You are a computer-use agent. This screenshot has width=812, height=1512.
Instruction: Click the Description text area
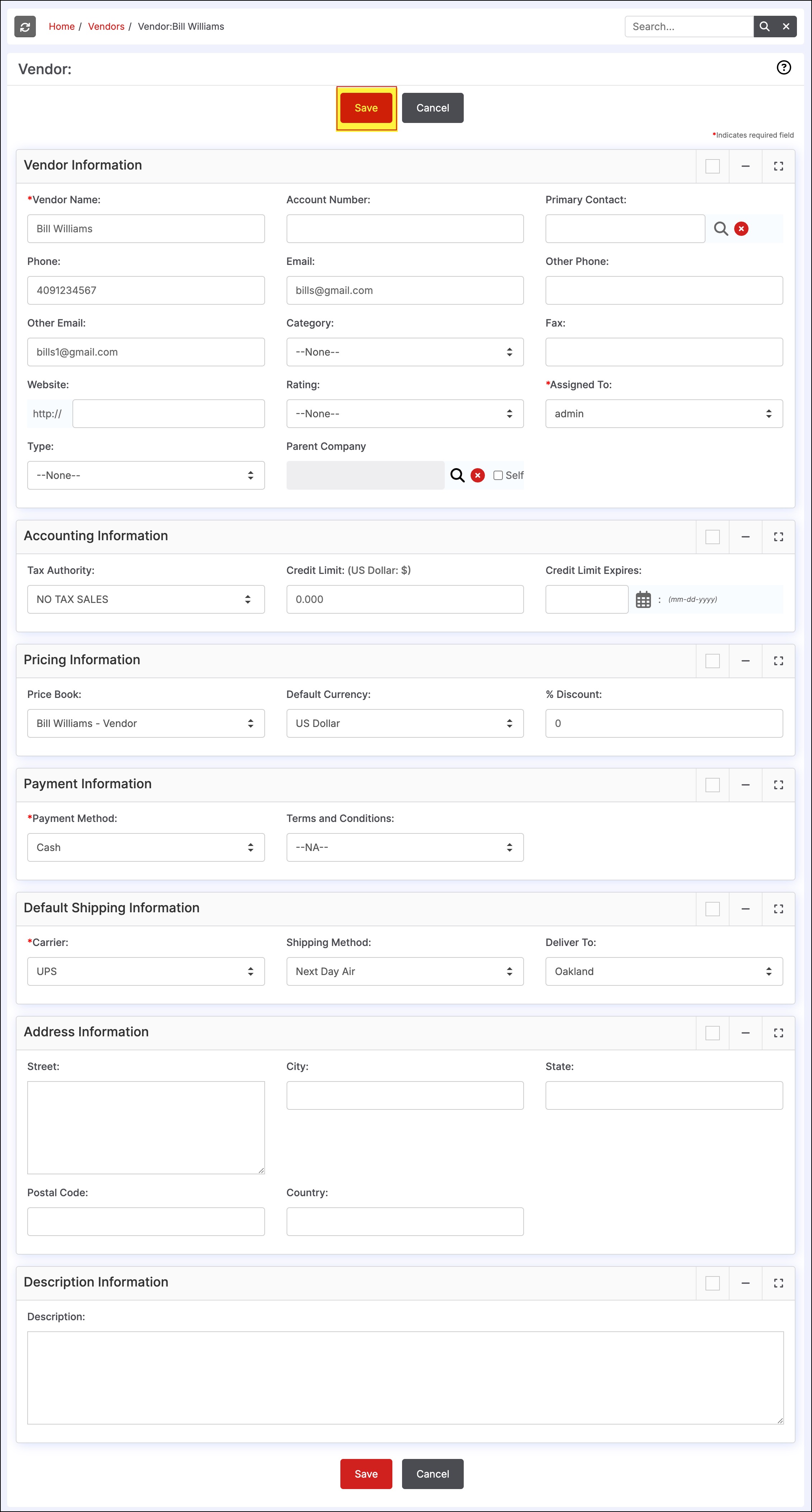point(405,1378)
